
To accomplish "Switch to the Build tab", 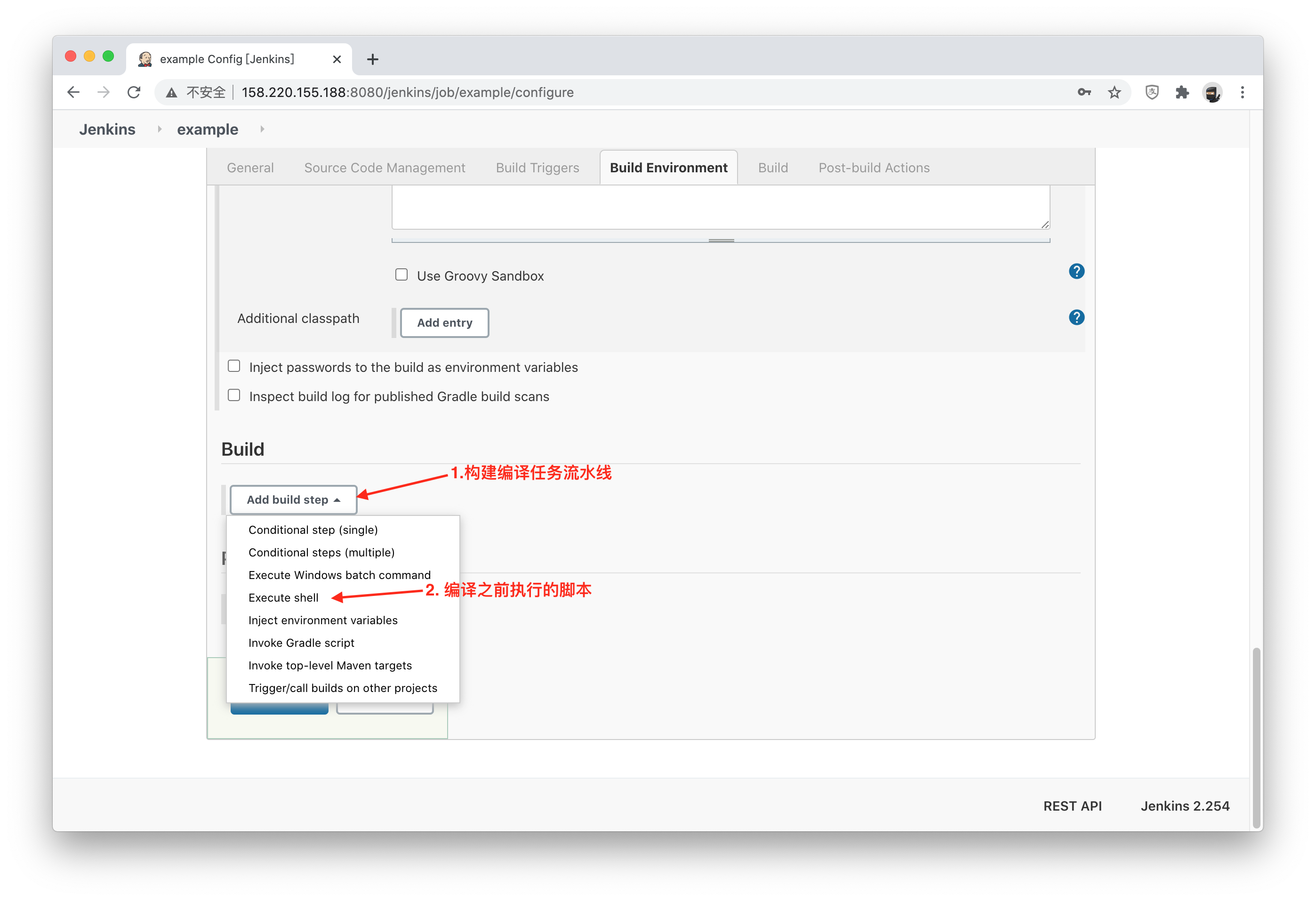I will pos(773,168).
